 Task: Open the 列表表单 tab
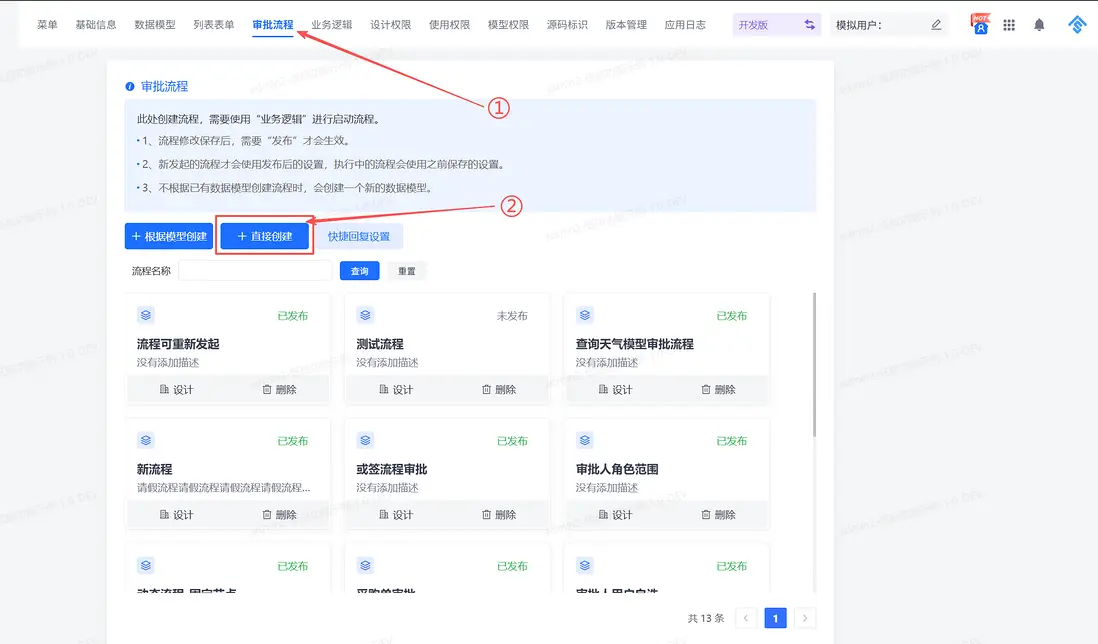(x=214, y=24)
